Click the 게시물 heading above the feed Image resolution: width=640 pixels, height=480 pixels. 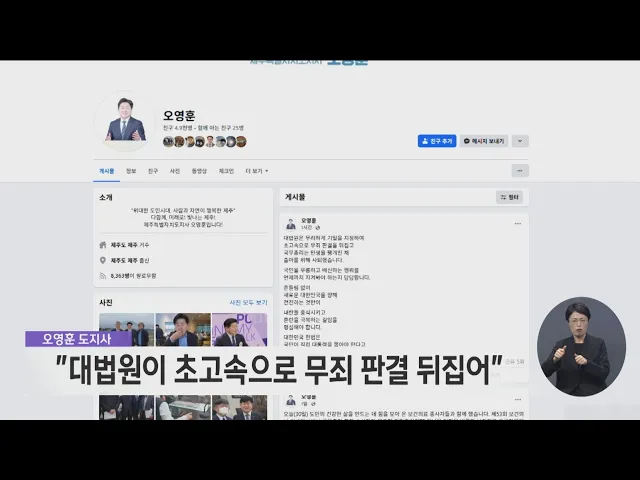pyautogui.click(x=295, y=197)
